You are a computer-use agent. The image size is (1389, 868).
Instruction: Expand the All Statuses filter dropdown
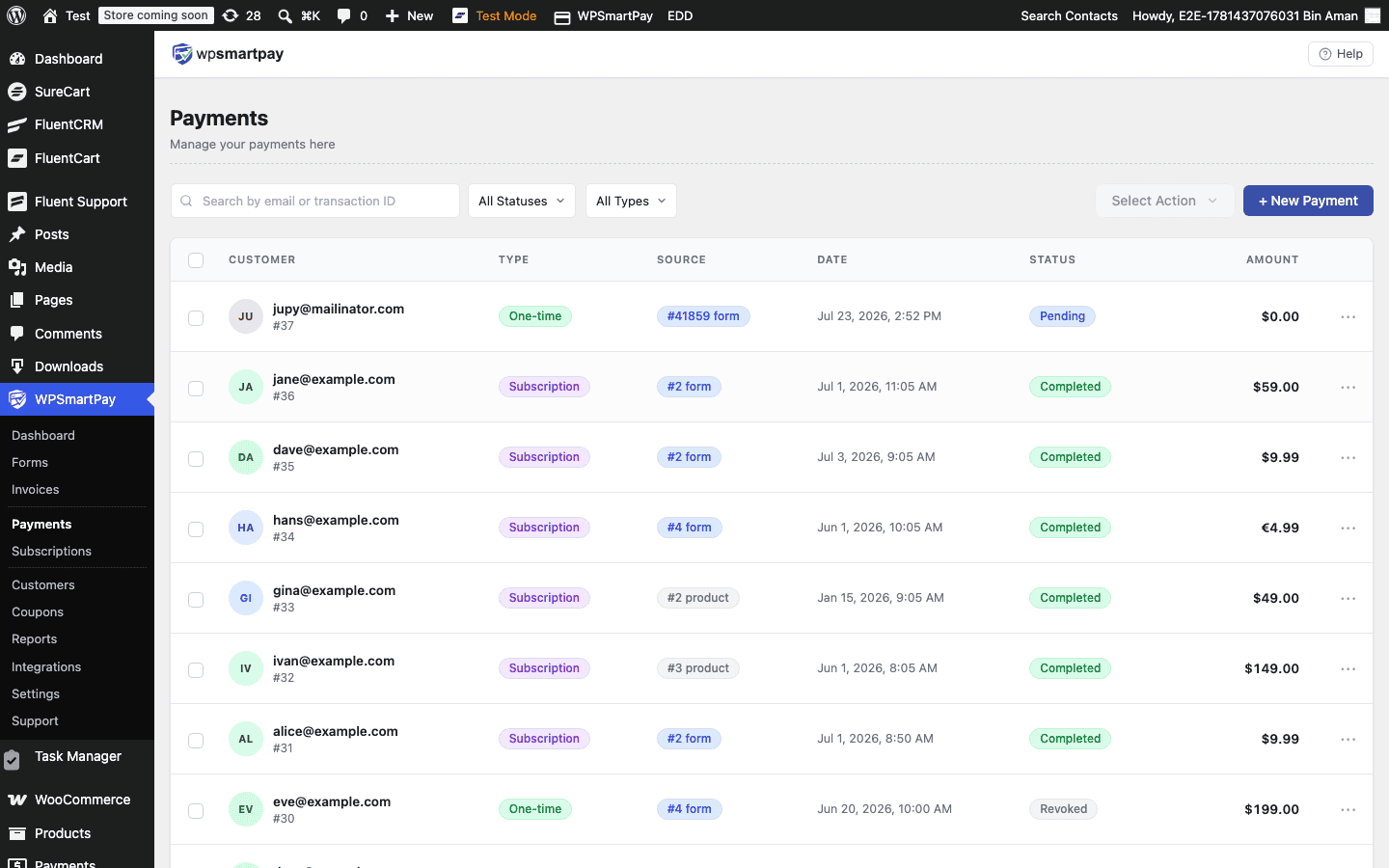pos(522,201)
